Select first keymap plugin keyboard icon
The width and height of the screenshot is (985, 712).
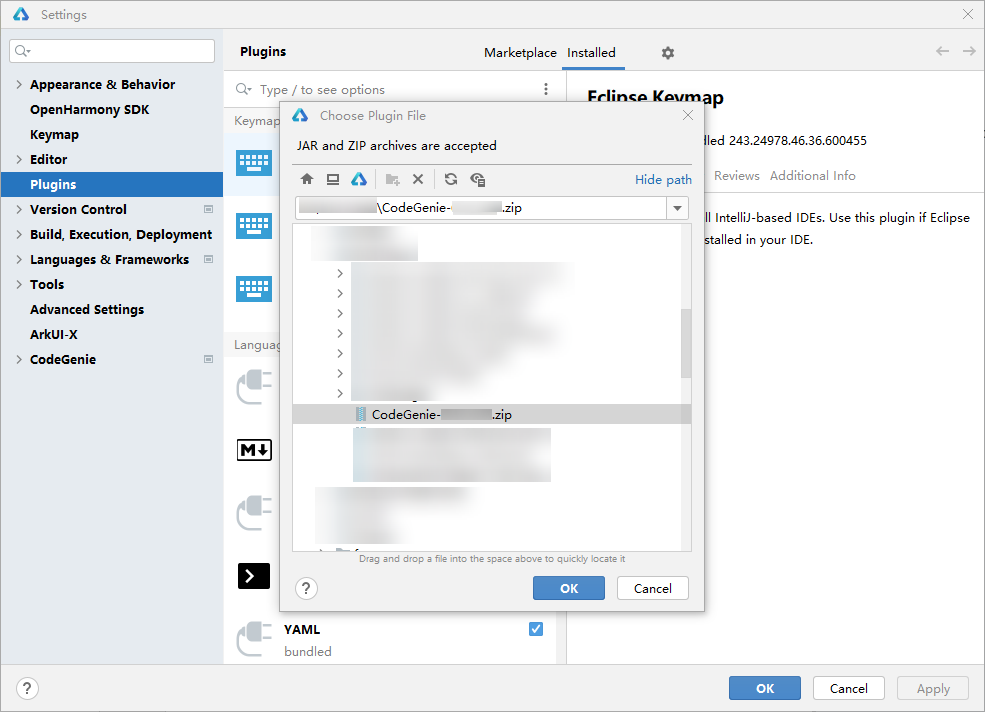[x=254, y=163]
